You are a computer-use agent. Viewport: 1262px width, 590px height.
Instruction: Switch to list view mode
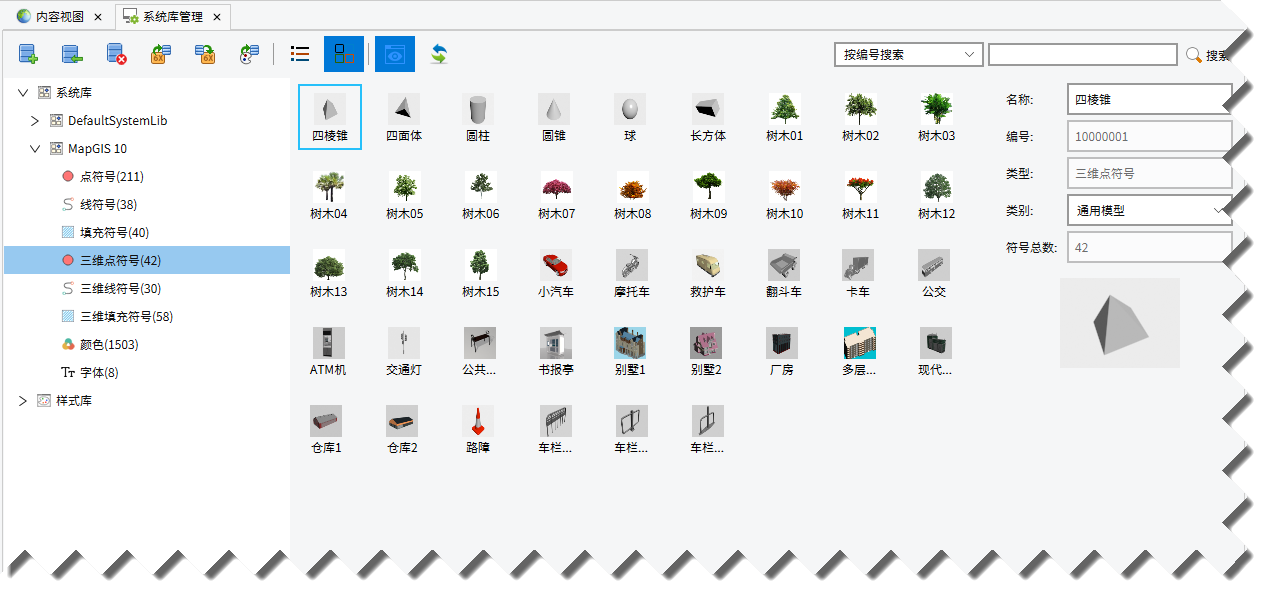pyautogui.click(x=299, y=54)
